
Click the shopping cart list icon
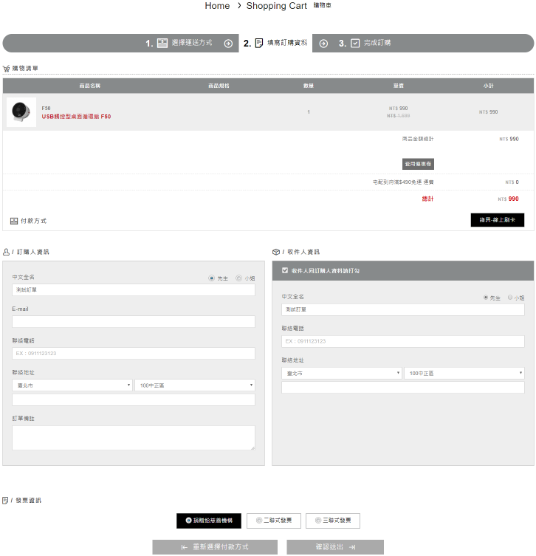6,68
